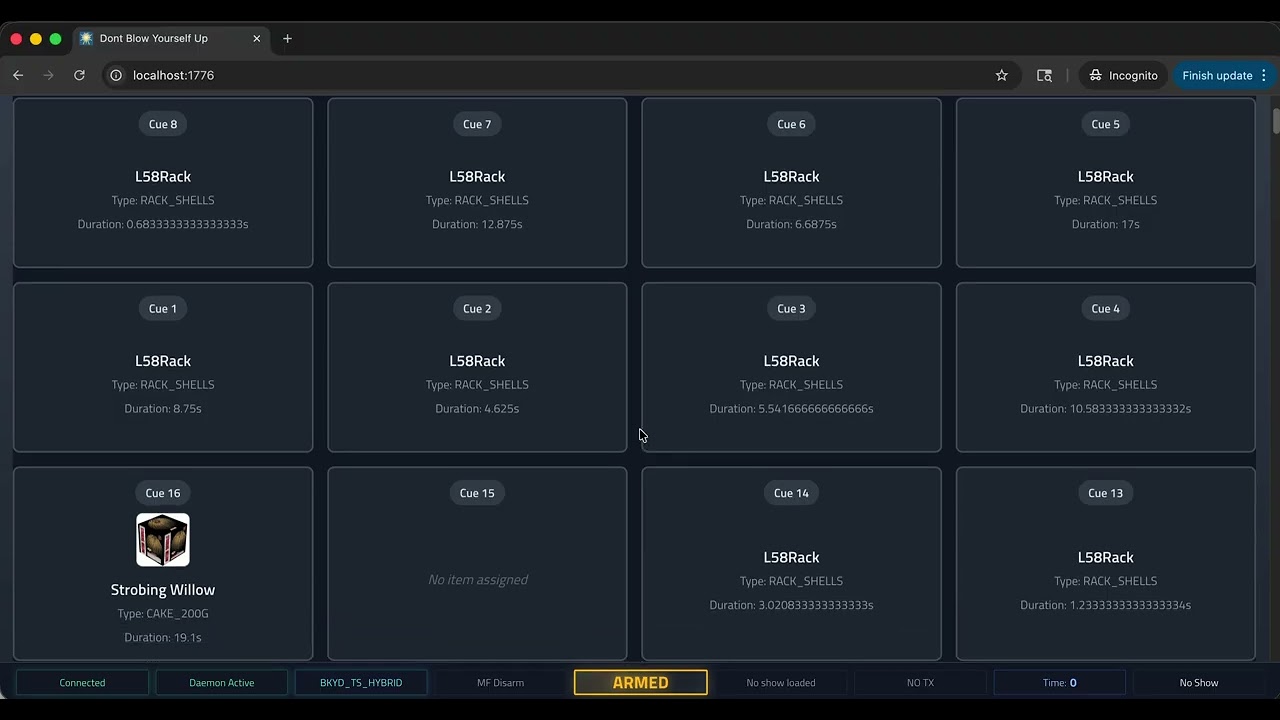This screenshot has width=1280, height=720.
Task: Click the Daemon Active status indicator
Action: click(221, 683)
